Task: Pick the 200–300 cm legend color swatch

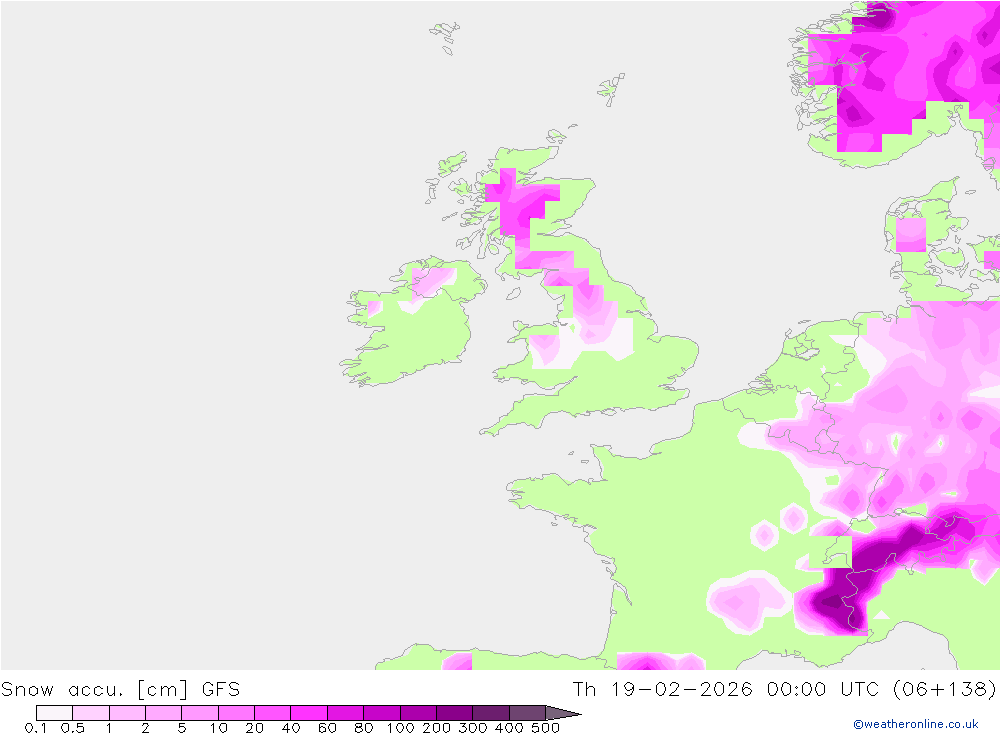Action: [x=455, y=713]
